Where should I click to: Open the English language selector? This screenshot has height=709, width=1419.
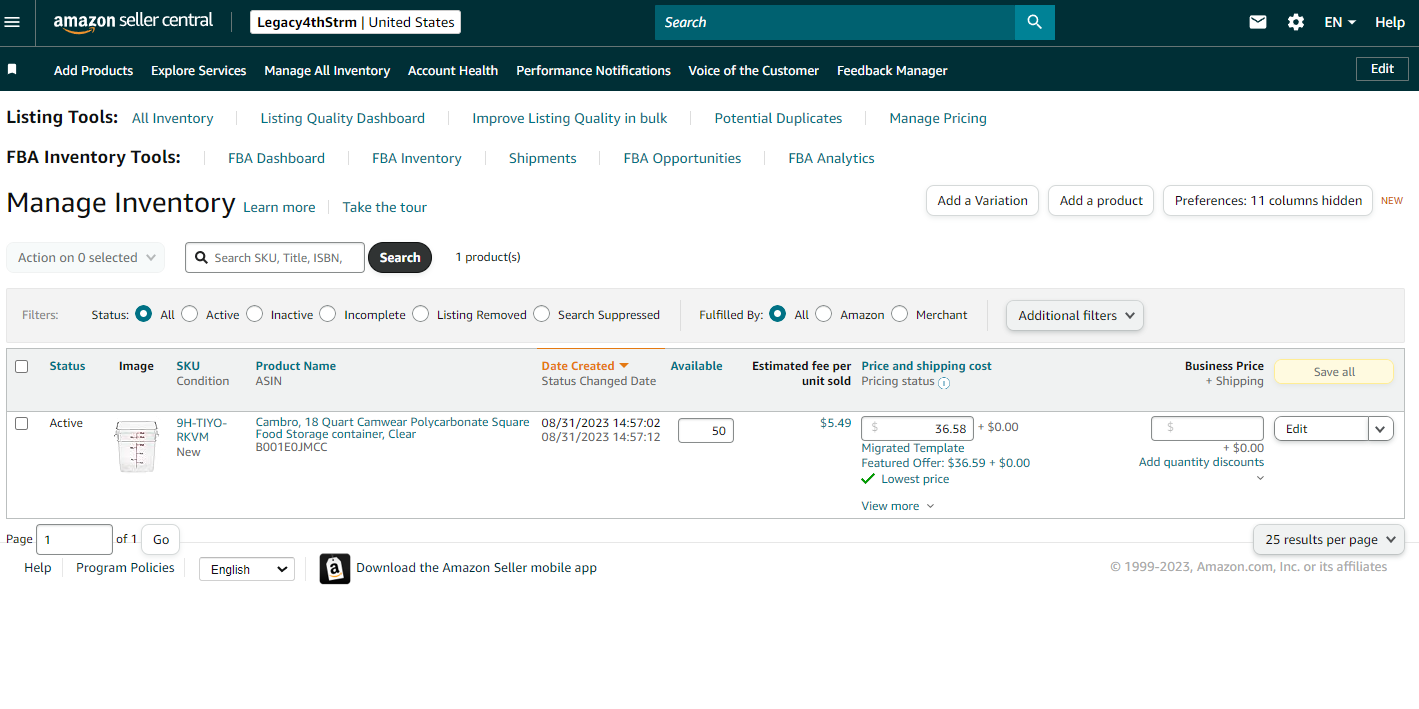tap(247, 569)
